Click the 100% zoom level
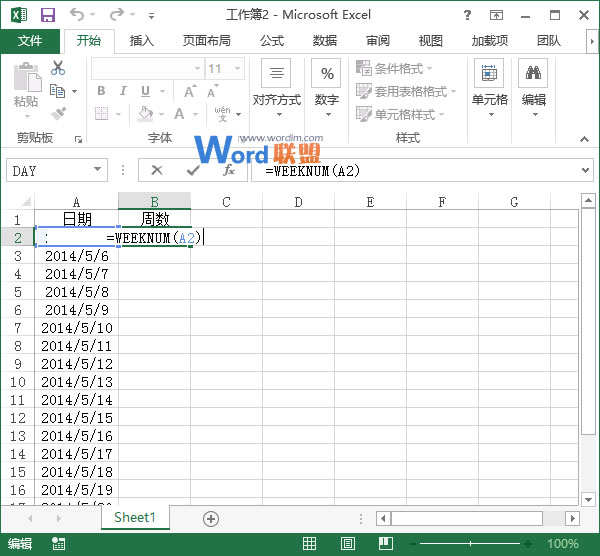The height and width of the screenshot is (556, 600). [x=562, y=543]
